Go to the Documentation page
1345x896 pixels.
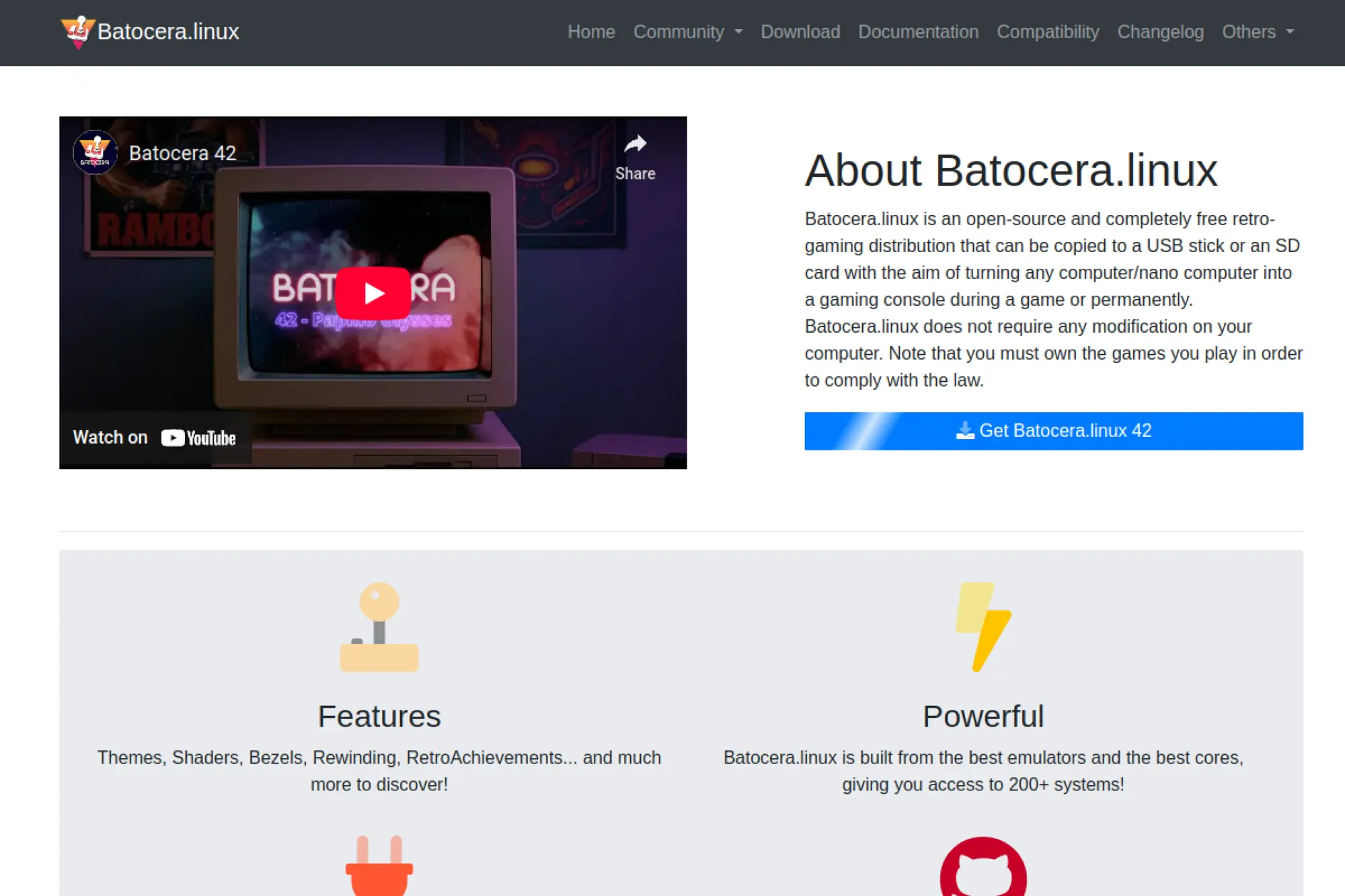tap(918, 32)
